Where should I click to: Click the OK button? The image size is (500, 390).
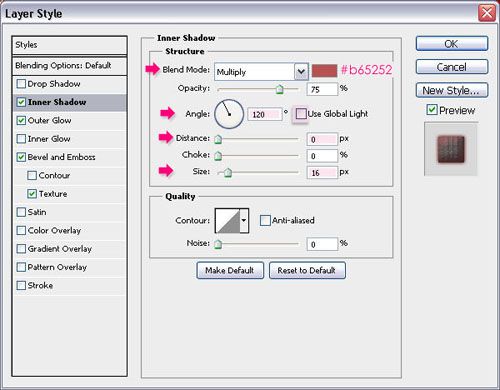[x=452, y=44]
